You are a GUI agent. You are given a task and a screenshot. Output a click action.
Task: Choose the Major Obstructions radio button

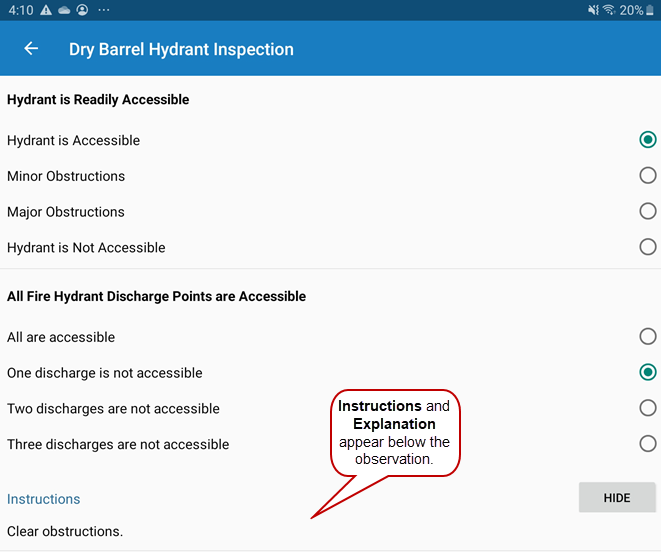click(648, 212)
